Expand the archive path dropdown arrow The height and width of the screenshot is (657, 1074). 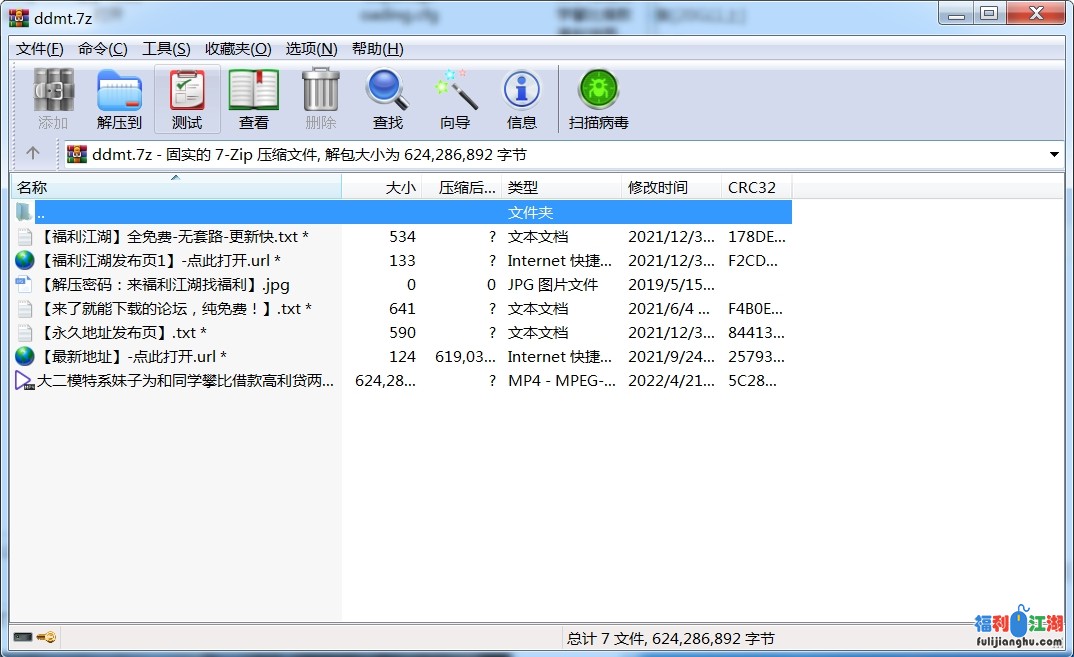coord(1054,155)
